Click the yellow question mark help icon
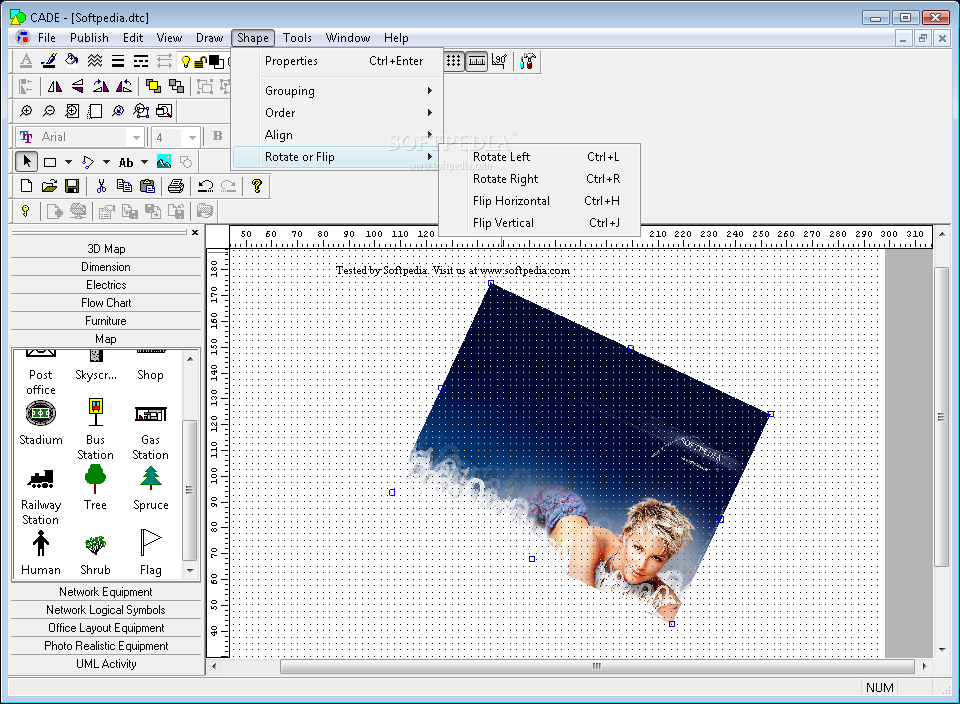Viewport: 960px width, 704px height. click(257, 186)
